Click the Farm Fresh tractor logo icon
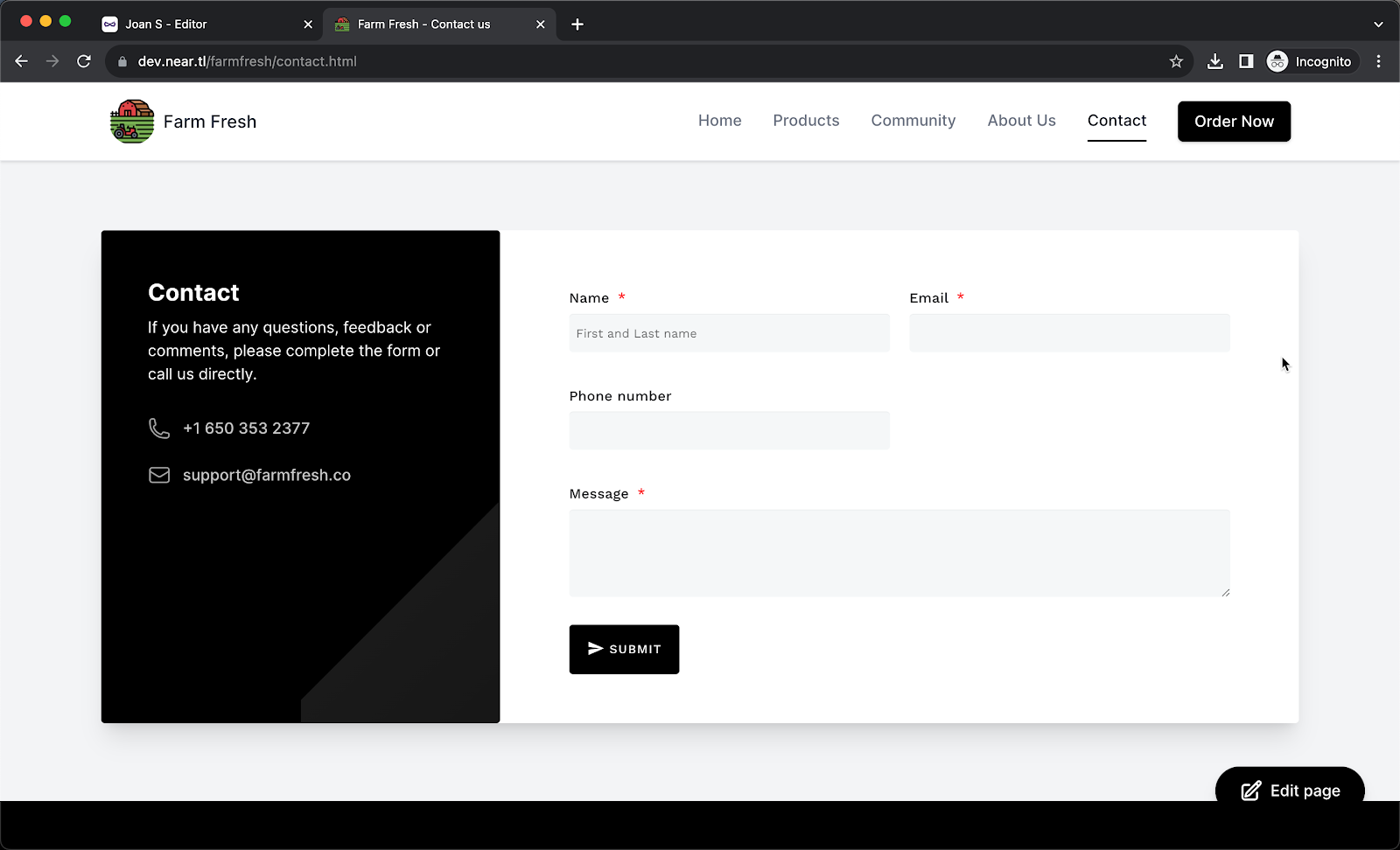This screenshot has height=850, width=1400. pyautogui.click(x=130, y=121)
